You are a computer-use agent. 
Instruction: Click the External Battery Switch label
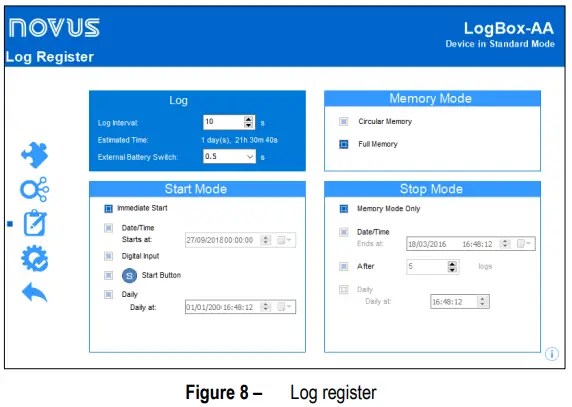coord(138,157)
